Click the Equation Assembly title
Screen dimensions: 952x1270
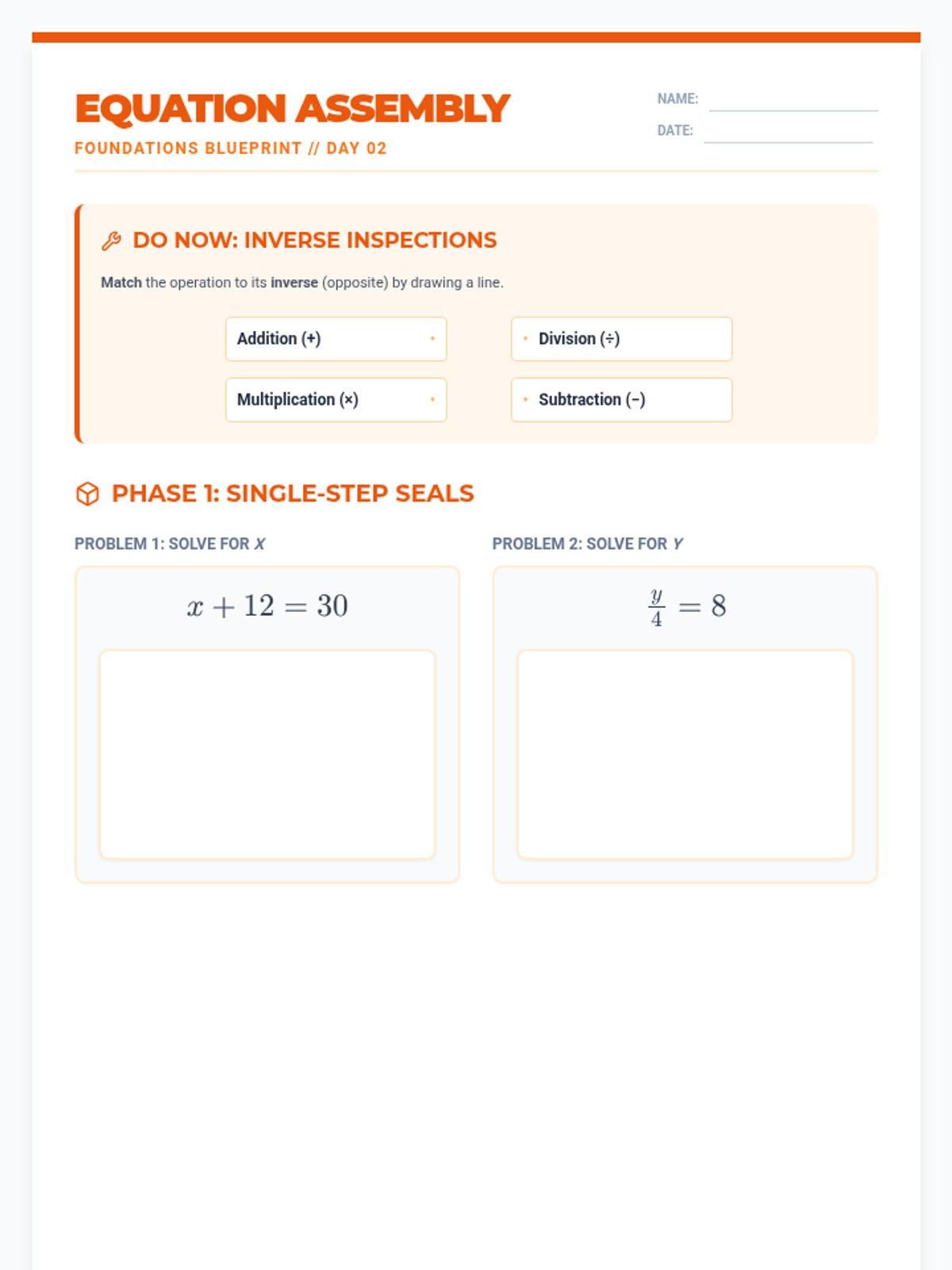tap(292, 109)
